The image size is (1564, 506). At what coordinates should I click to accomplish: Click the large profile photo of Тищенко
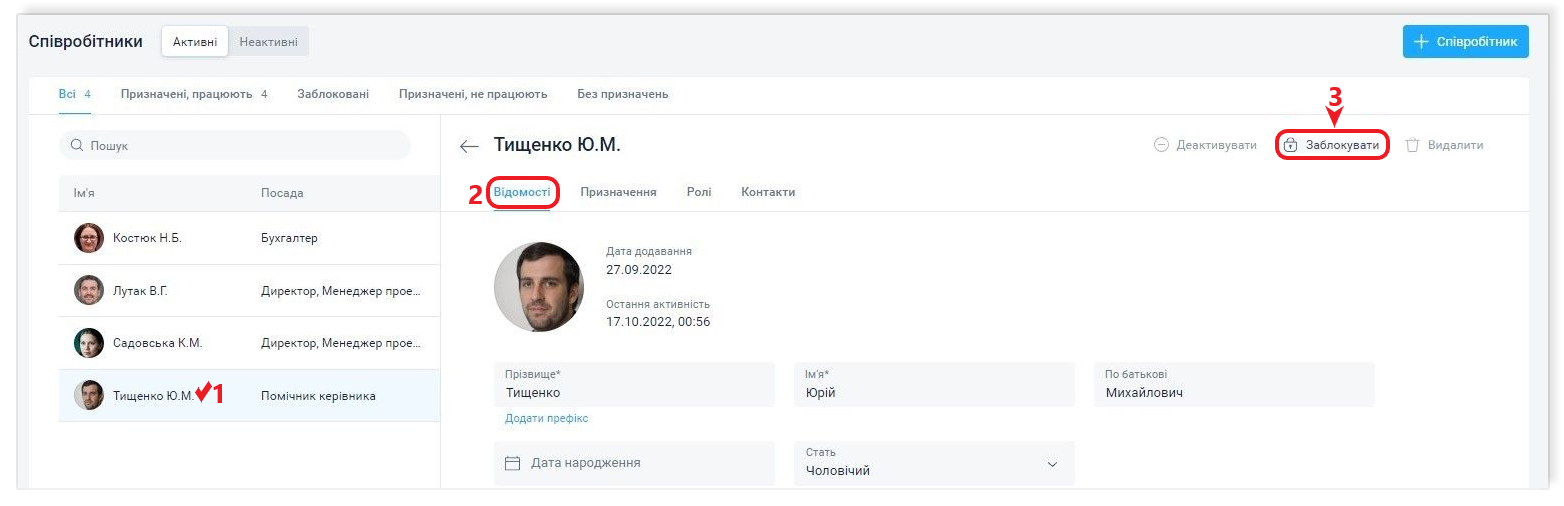538,287
